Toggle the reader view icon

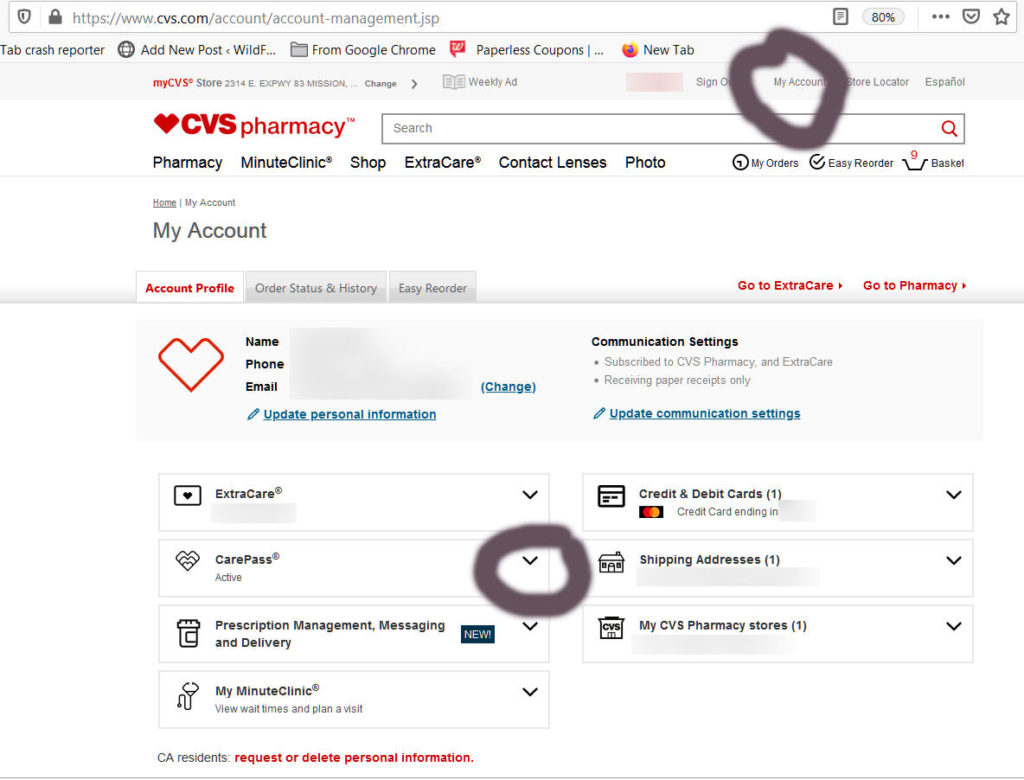pos(840,16)
